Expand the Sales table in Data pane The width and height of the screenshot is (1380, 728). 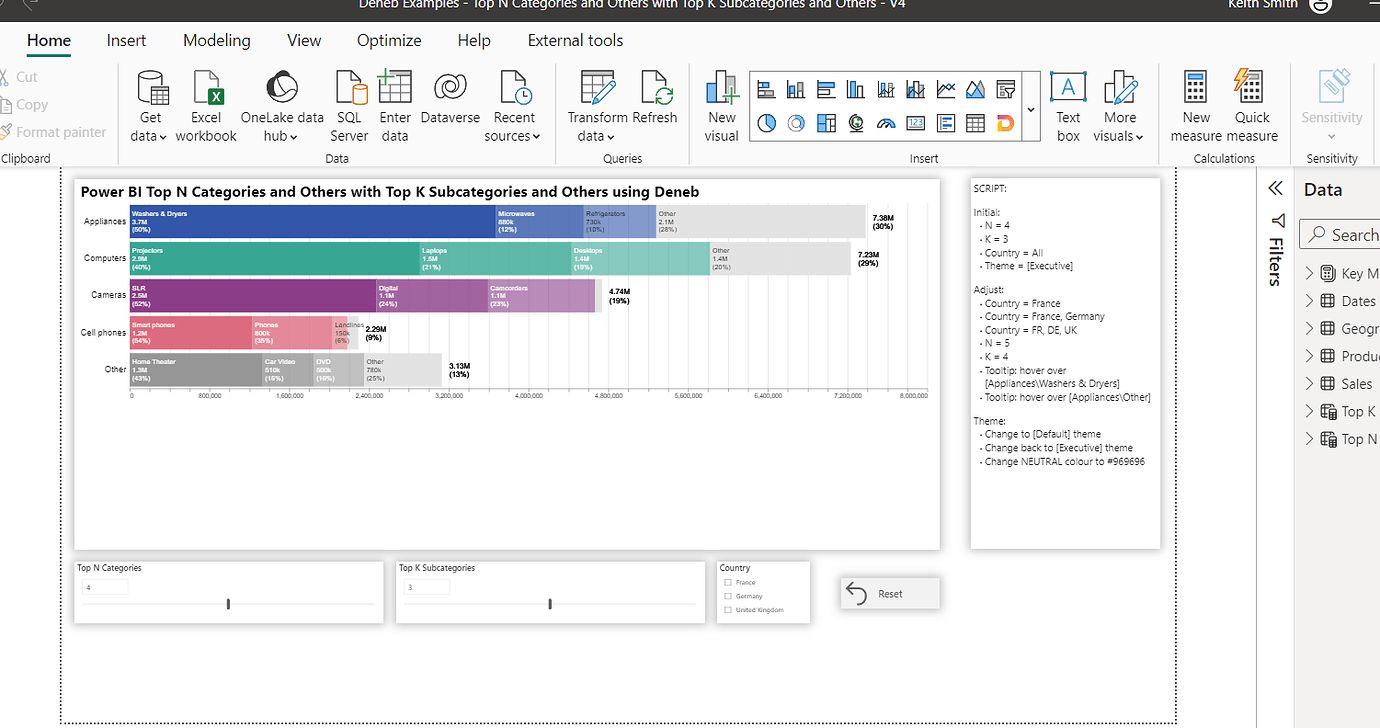pos(1310,384)
